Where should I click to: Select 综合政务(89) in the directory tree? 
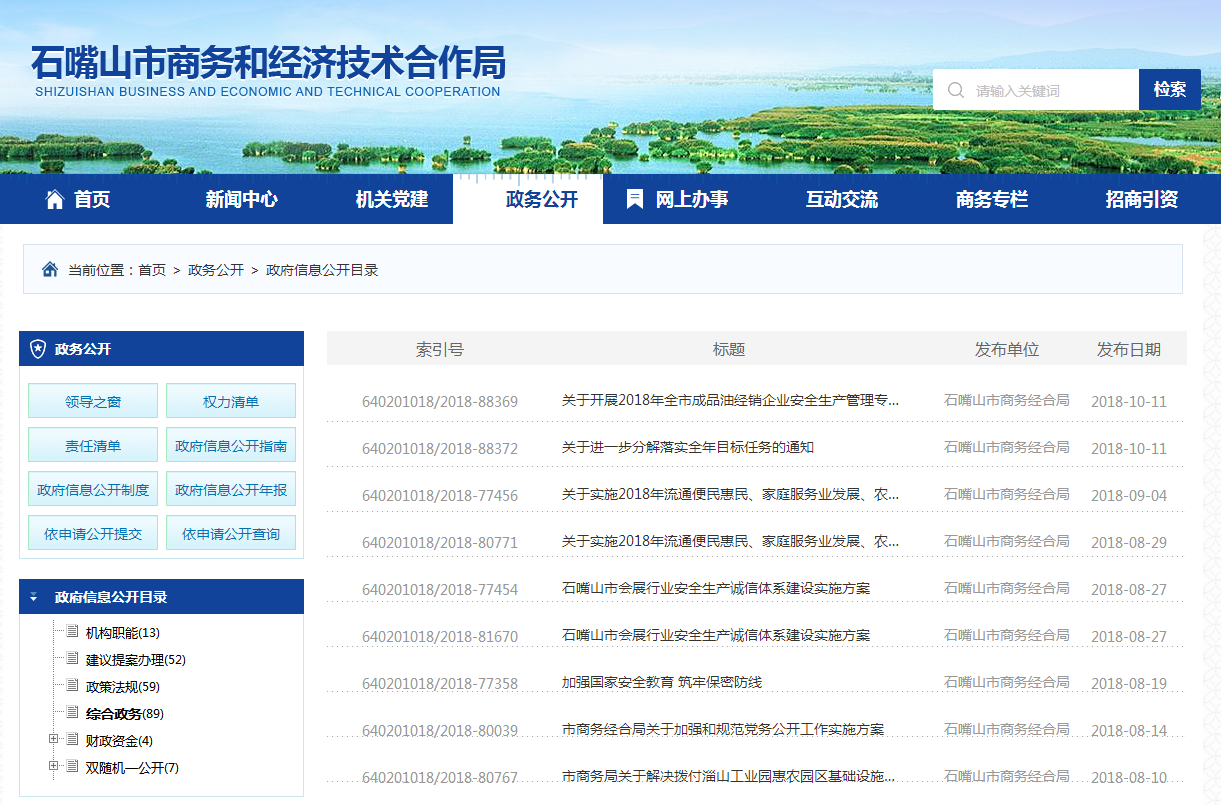(124, 714)
